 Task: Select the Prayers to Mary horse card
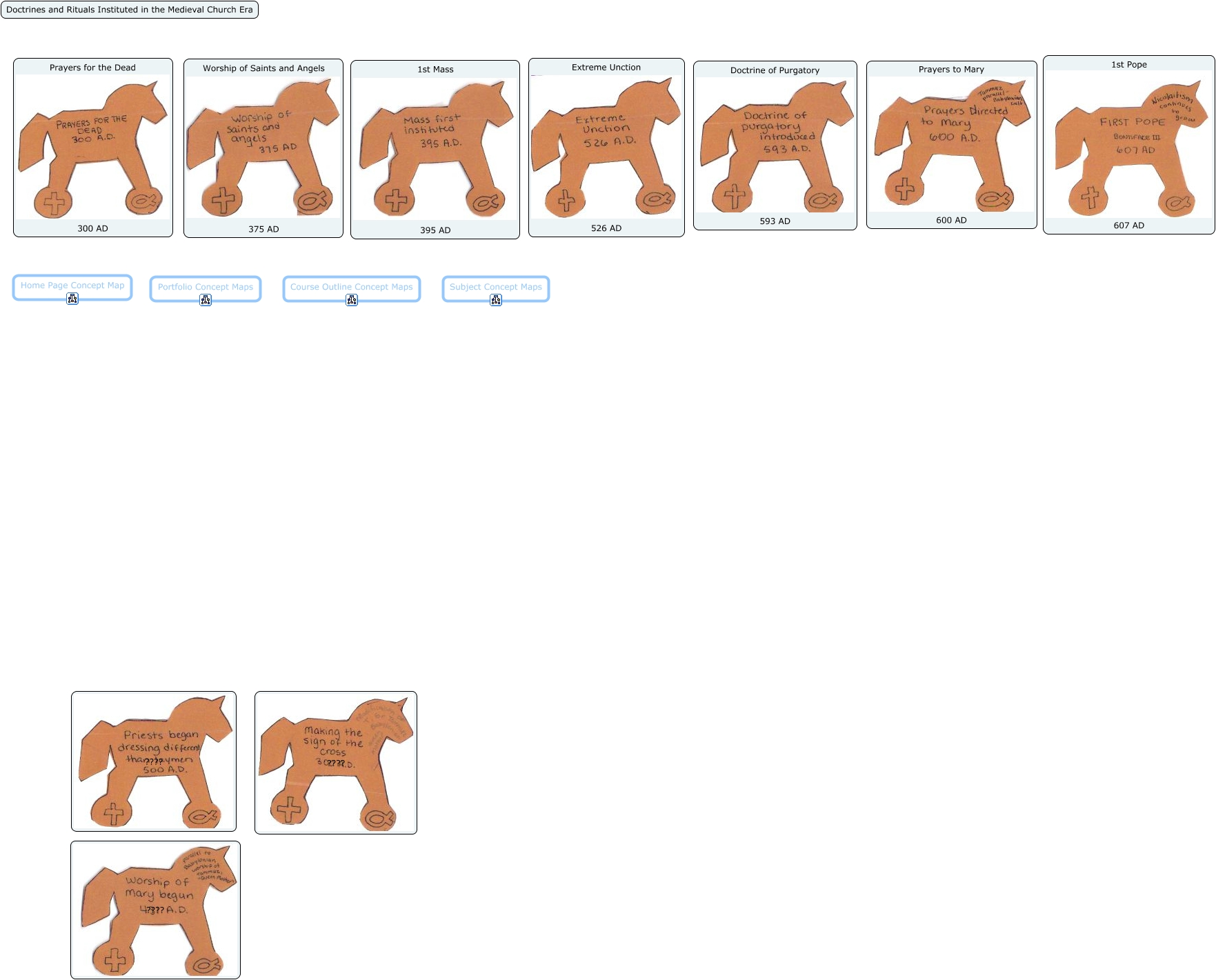[x=952, y=144]
